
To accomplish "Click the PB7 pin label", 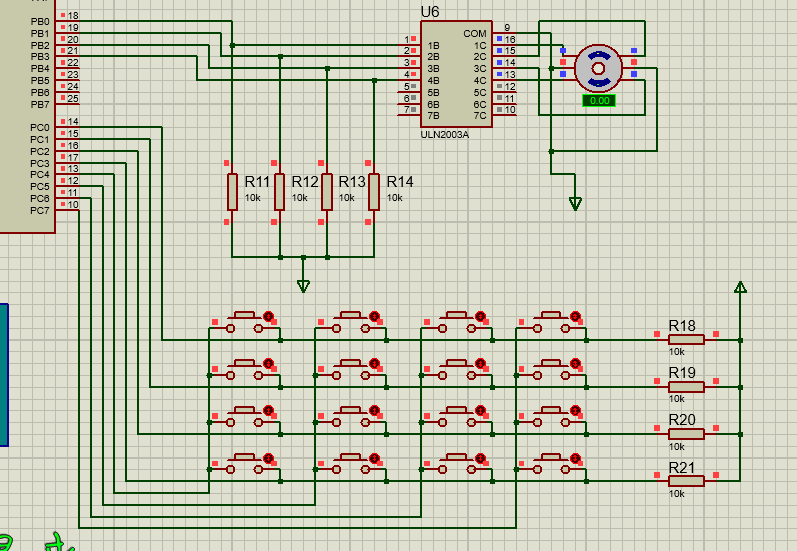I will point(40,104).
